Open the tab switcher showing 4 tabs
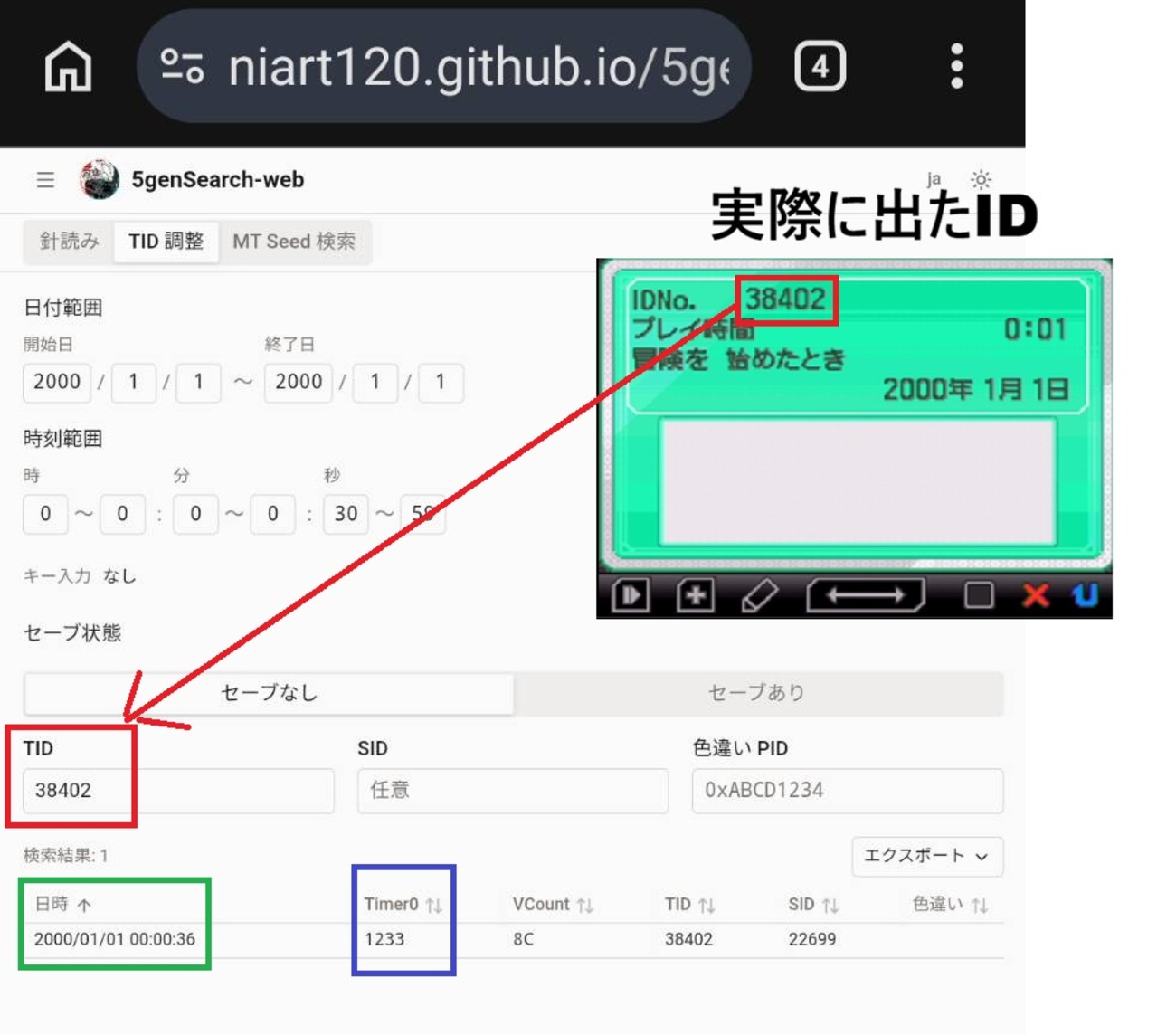This screenshot has width=1176, height=1035. [820, 66]
